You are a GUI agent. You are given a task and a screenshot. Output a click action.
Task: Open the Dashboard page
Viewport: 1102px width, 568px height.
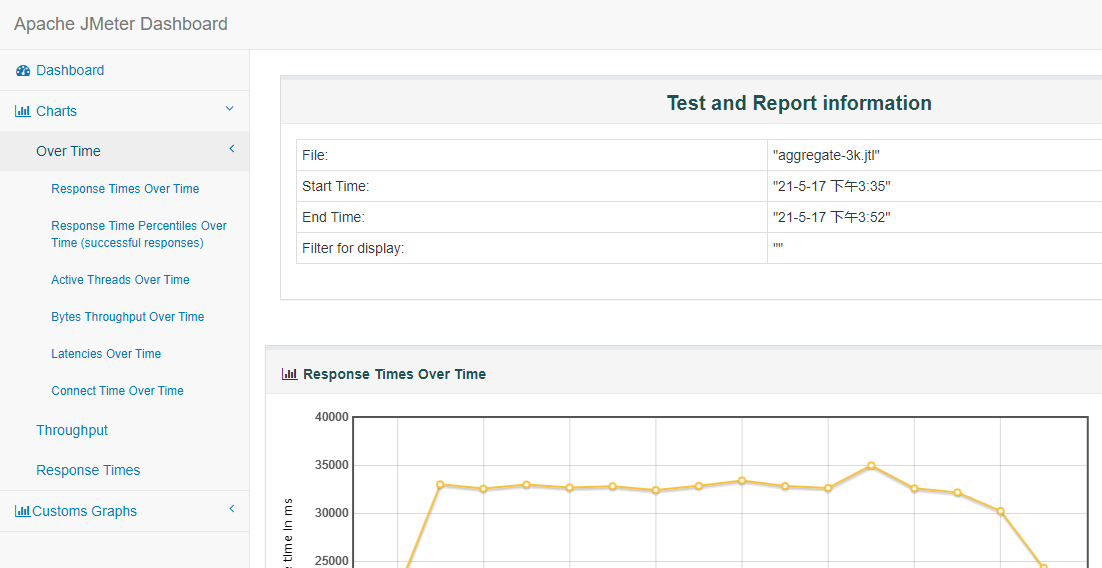click(x=70, y=70)
